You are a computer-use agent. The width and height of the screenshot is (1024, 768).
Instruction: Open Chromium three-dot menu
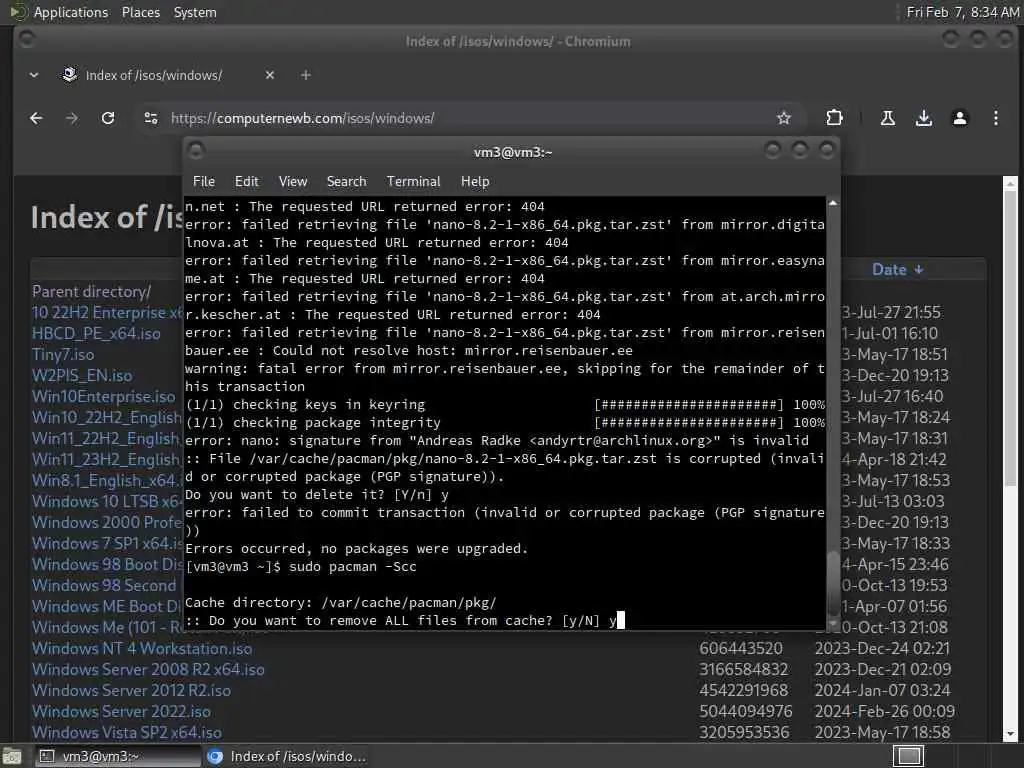point(995,118)
